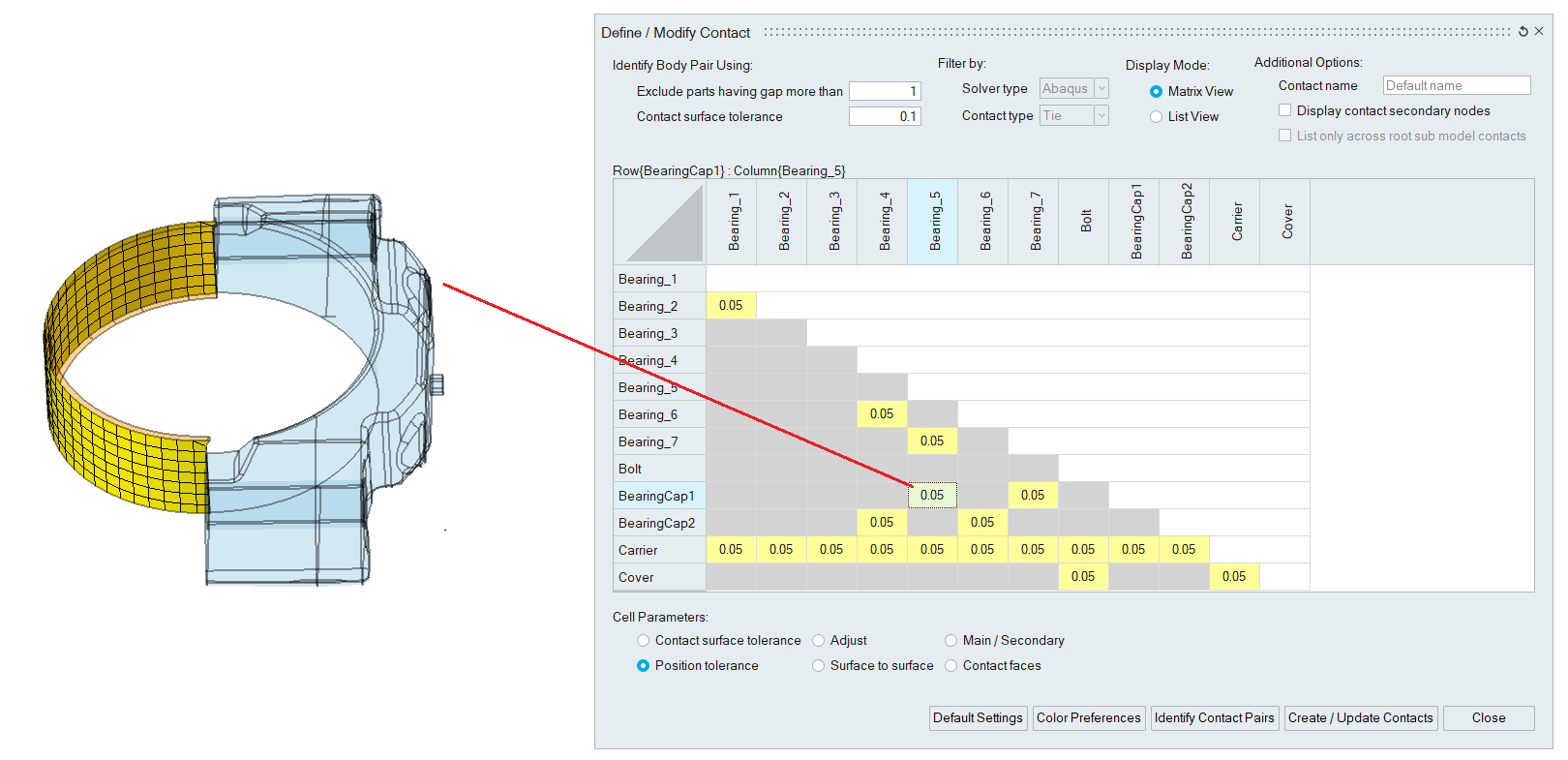The image size is (1568, 760).
Task: Click the Bearing_6 row header
Action: [660, 414]
